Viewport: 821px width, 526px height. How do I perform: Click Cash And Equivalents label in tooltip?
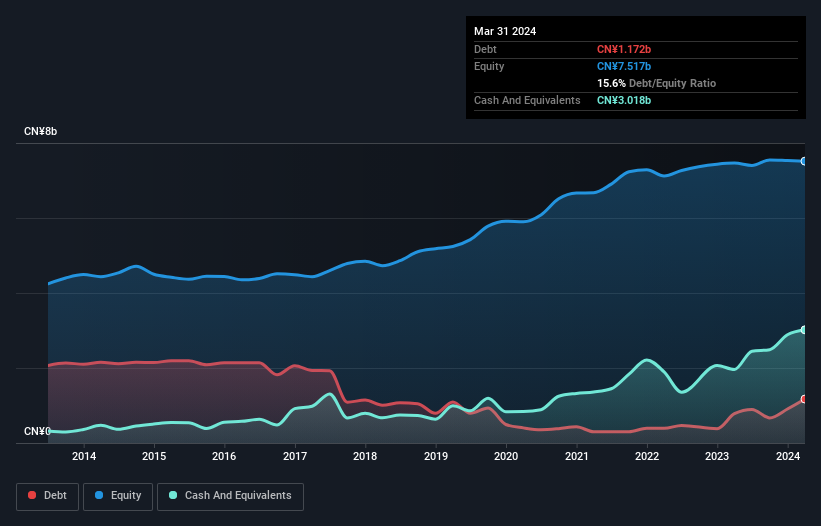point(527,100)
